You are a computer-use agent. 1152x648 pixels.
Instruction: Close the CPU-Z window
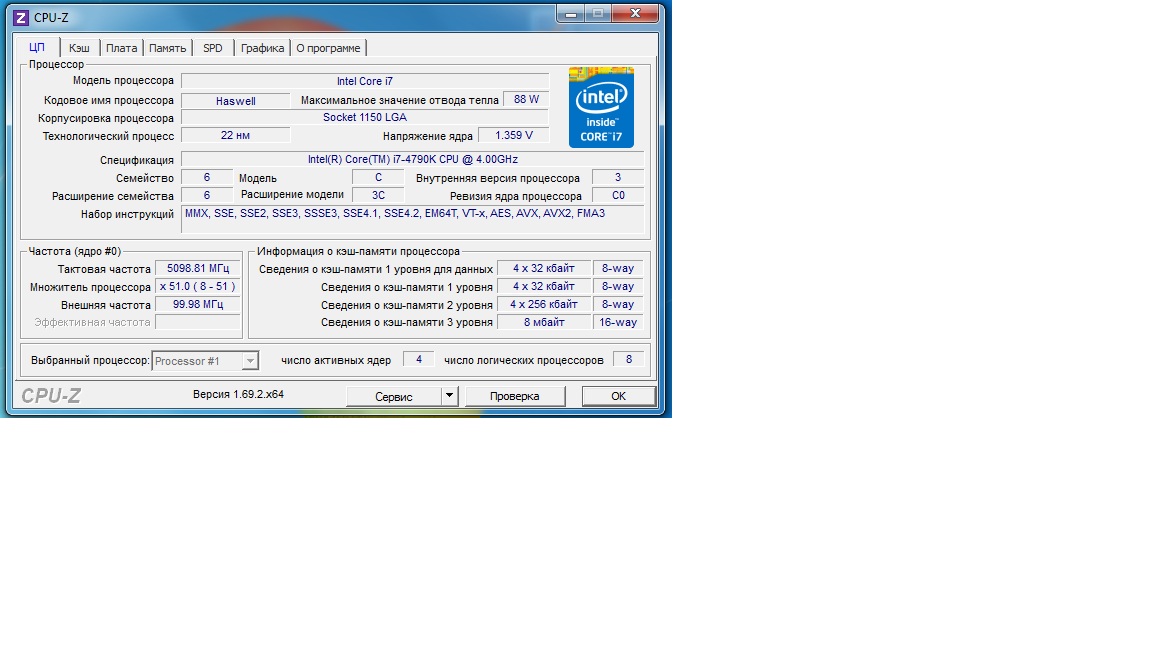click(636, 14)
